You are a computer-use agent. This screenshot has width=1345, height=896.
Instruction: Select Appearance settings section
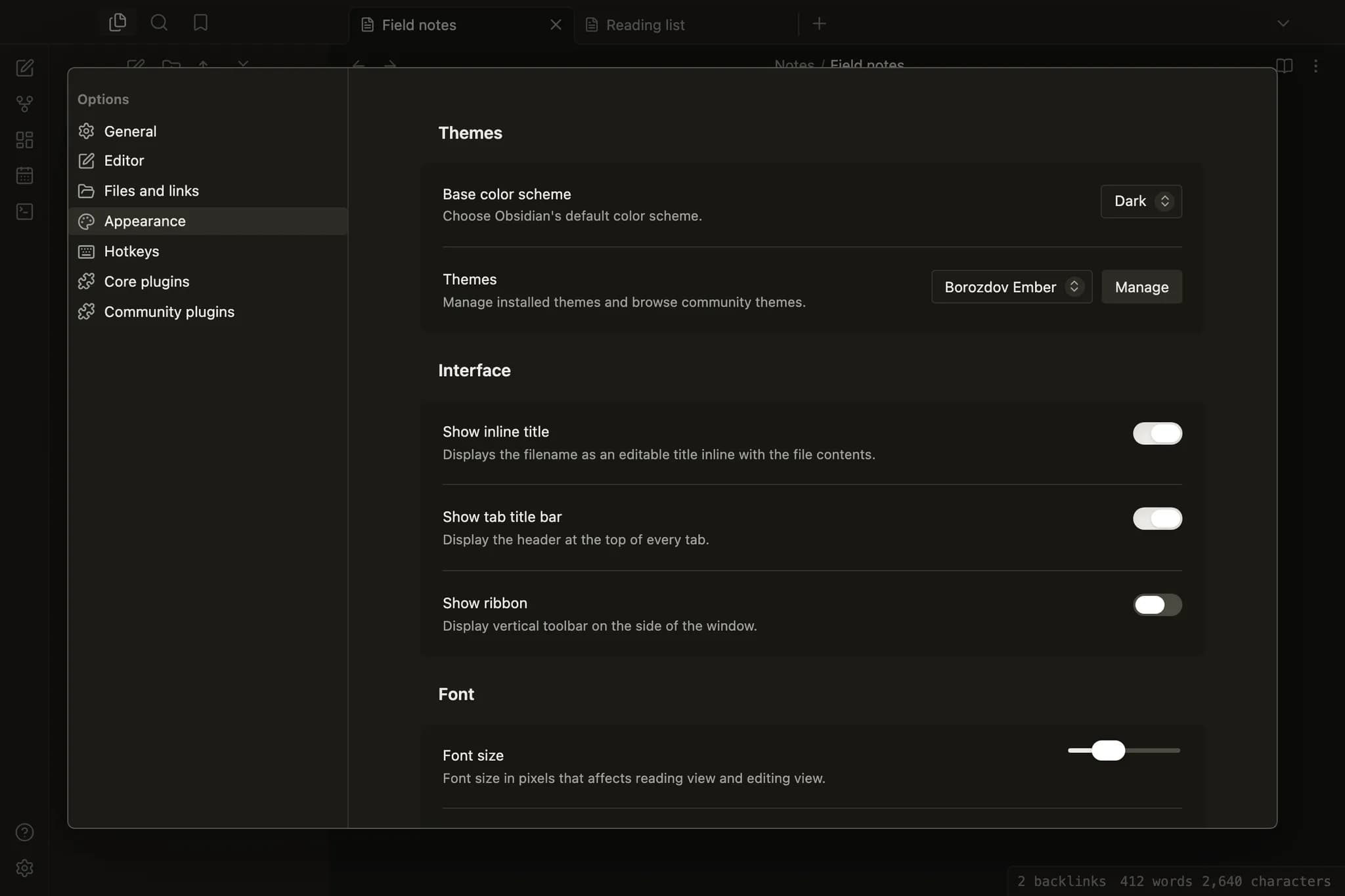208,221
